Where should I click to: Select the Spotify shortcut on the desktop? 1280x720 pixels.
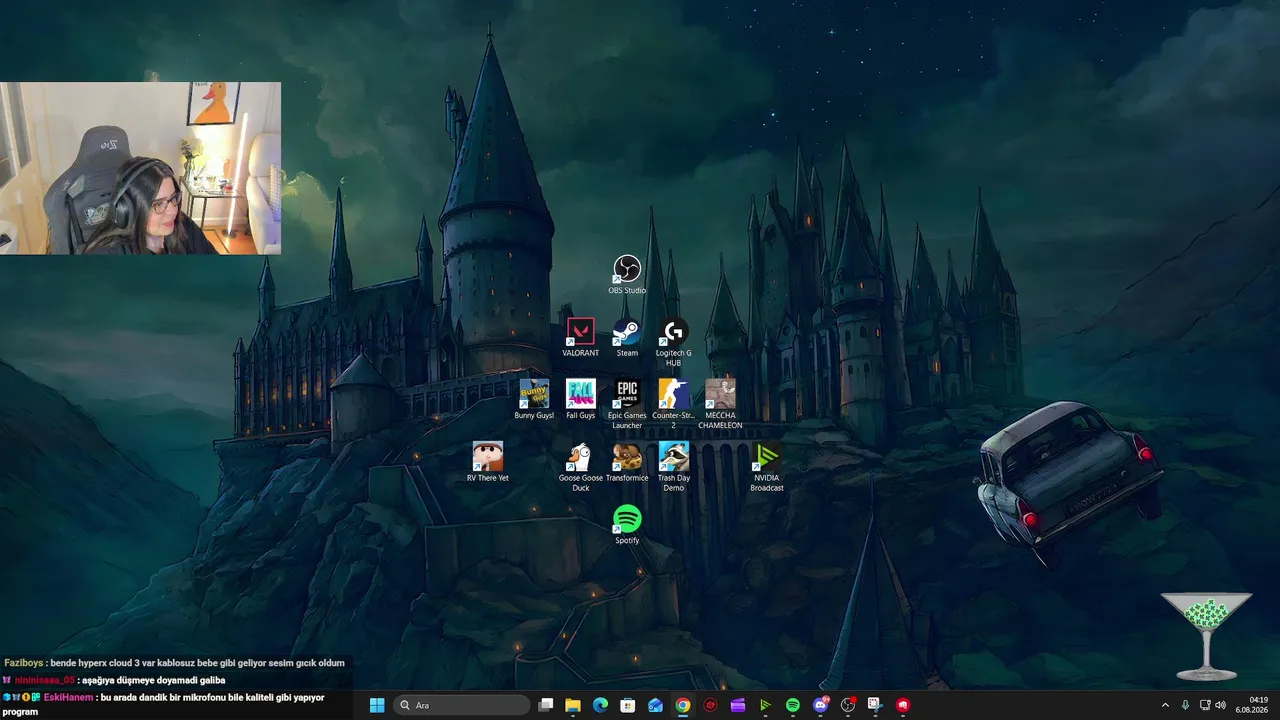(x=627, y=524)
